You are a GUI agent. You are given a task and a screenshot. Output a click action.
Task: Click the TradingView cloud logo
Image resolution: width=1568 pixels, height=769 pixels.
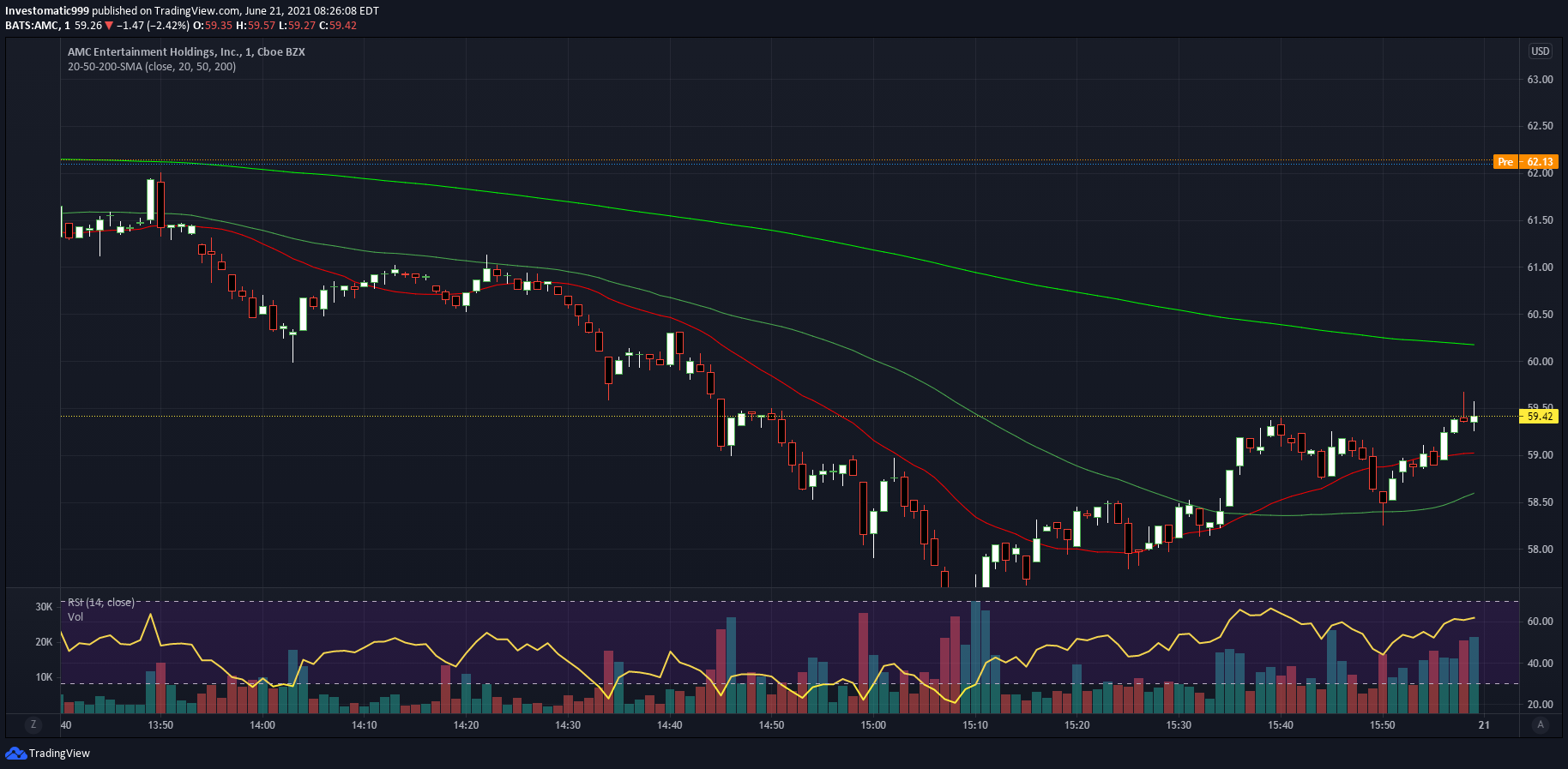15,753
